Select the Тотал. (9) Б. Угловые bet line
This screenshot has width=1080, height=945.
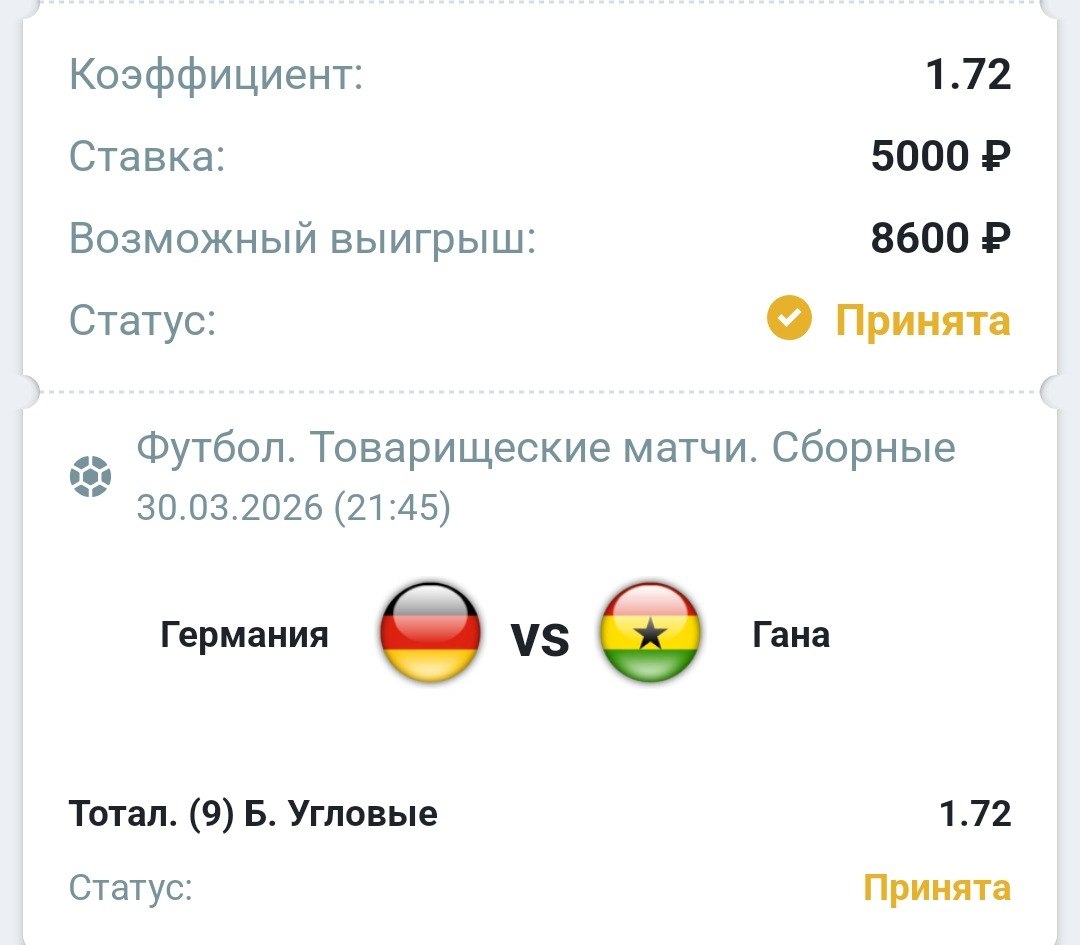point(253,814)
